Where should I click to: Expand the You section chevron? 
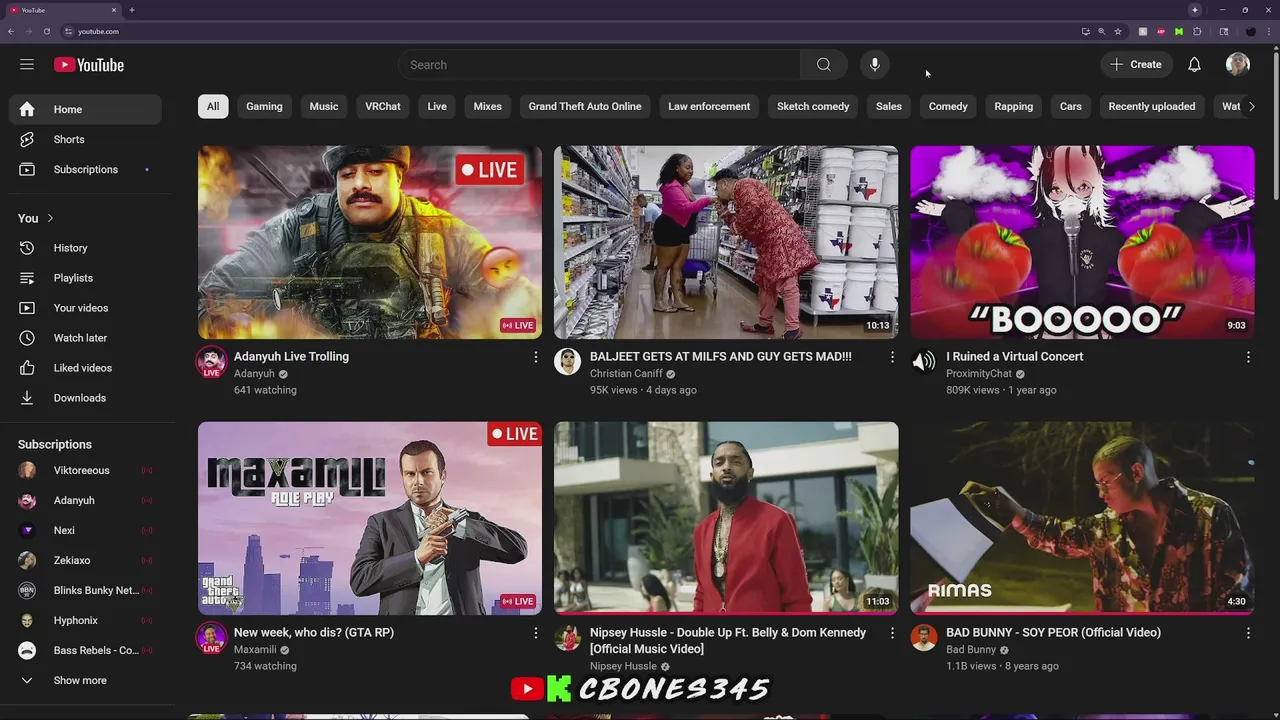(50, 218)
